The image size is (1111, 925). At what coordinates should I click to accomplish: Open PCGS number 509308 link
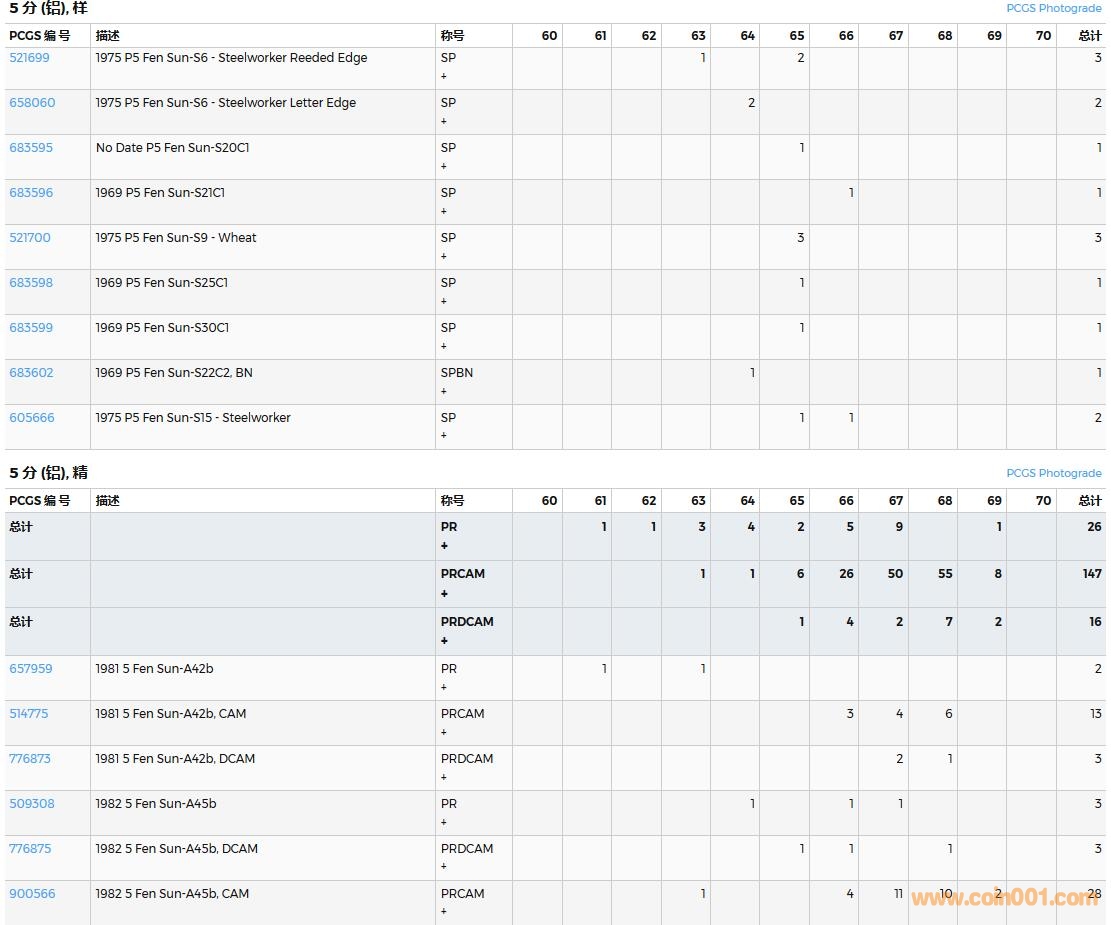(31, 804)
